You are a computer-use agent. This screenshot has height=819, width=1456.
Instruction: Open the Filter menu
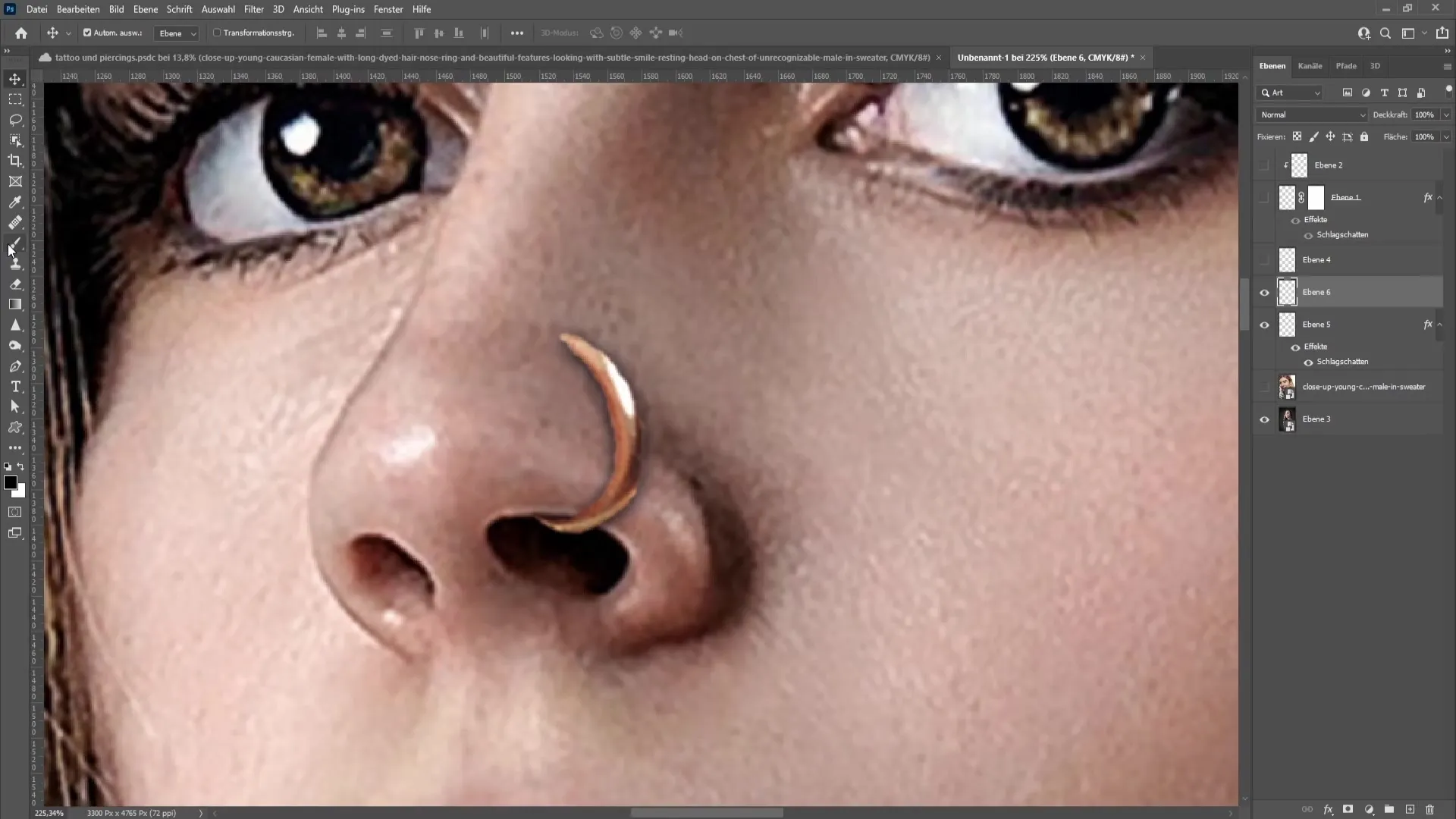coord(253,9)
